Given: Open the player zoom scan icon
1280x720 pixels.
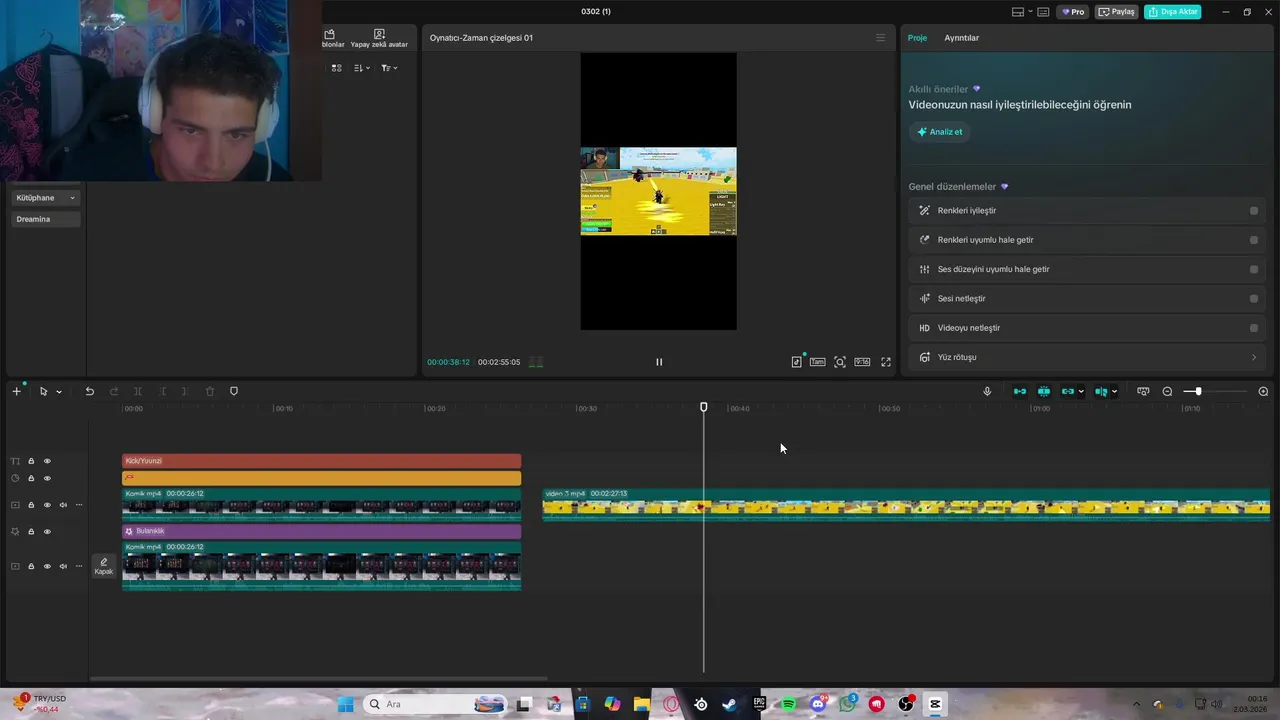Looking at the screenshot, I should (840, 362).
